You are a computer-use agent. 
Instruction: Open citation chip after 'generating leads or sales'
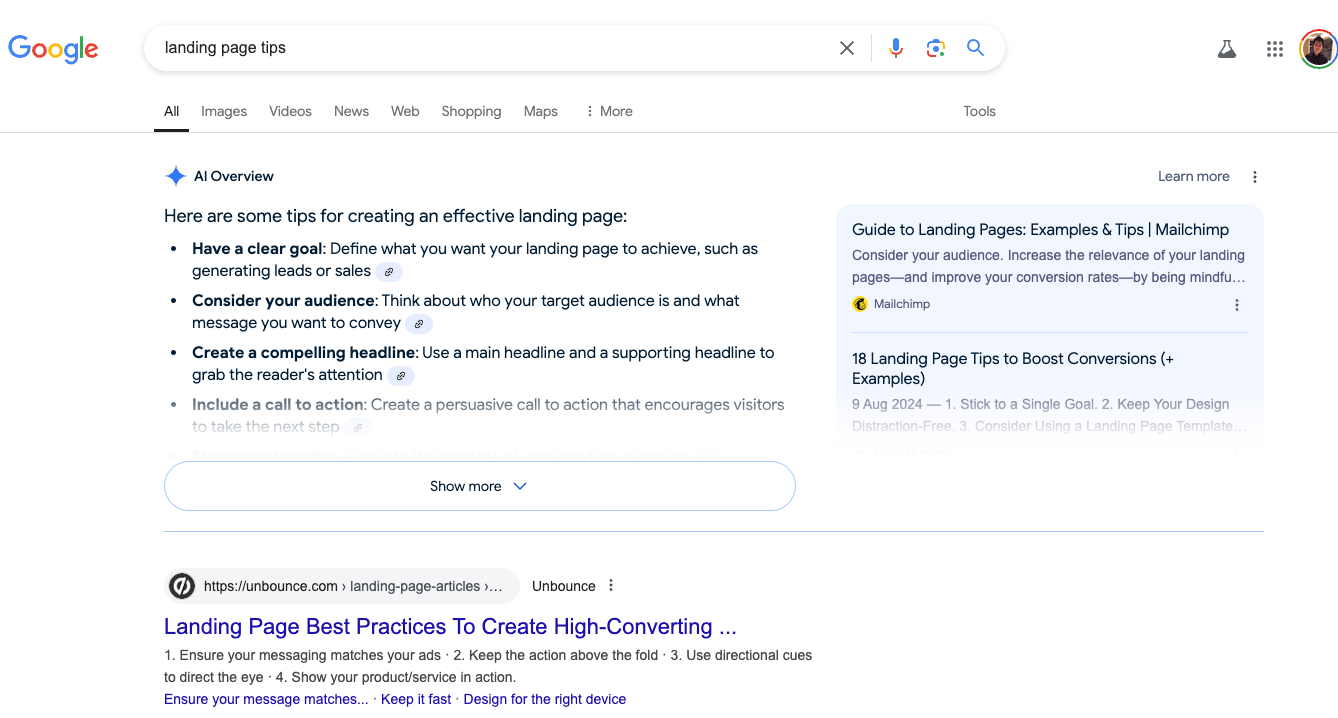click(x=389, y=271)
